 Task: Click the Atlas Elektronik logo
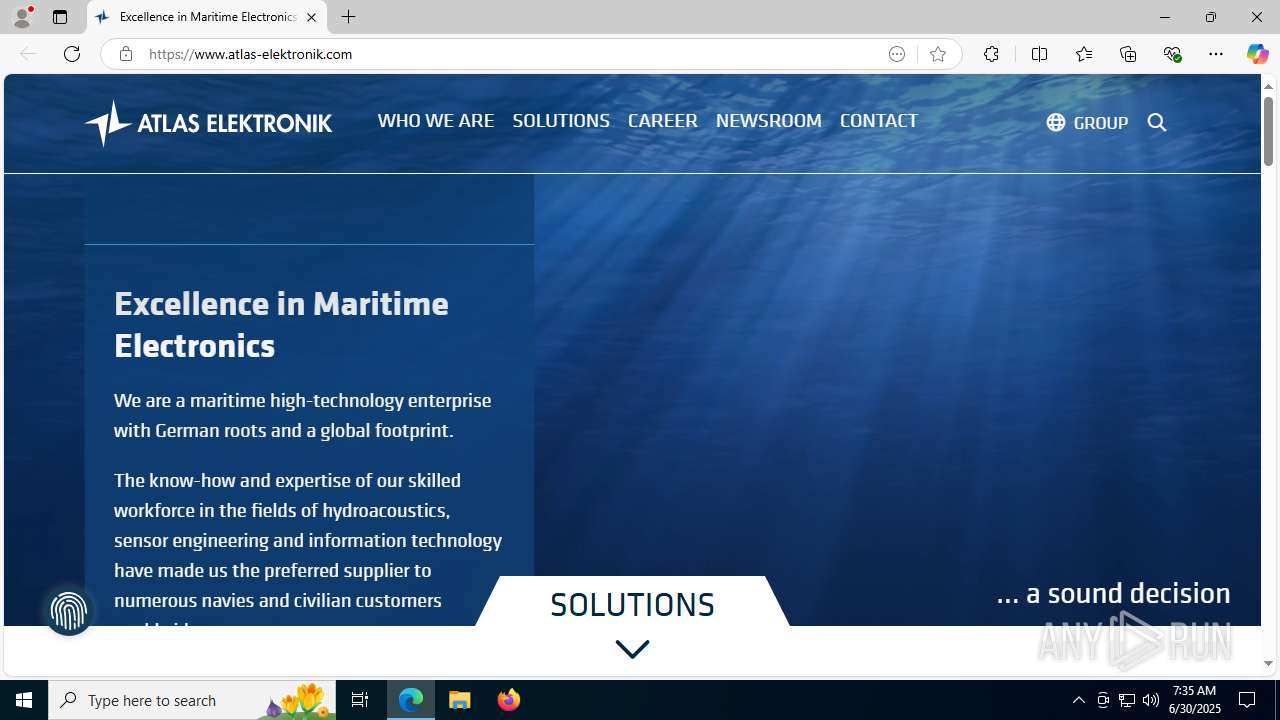[x=208, y=123]
